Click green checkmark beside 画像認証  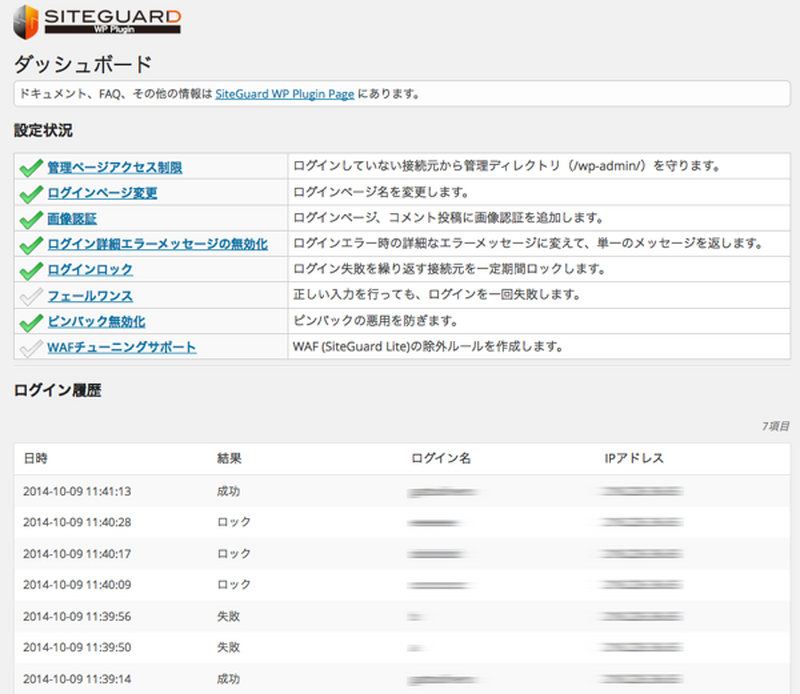click(31, 219)
